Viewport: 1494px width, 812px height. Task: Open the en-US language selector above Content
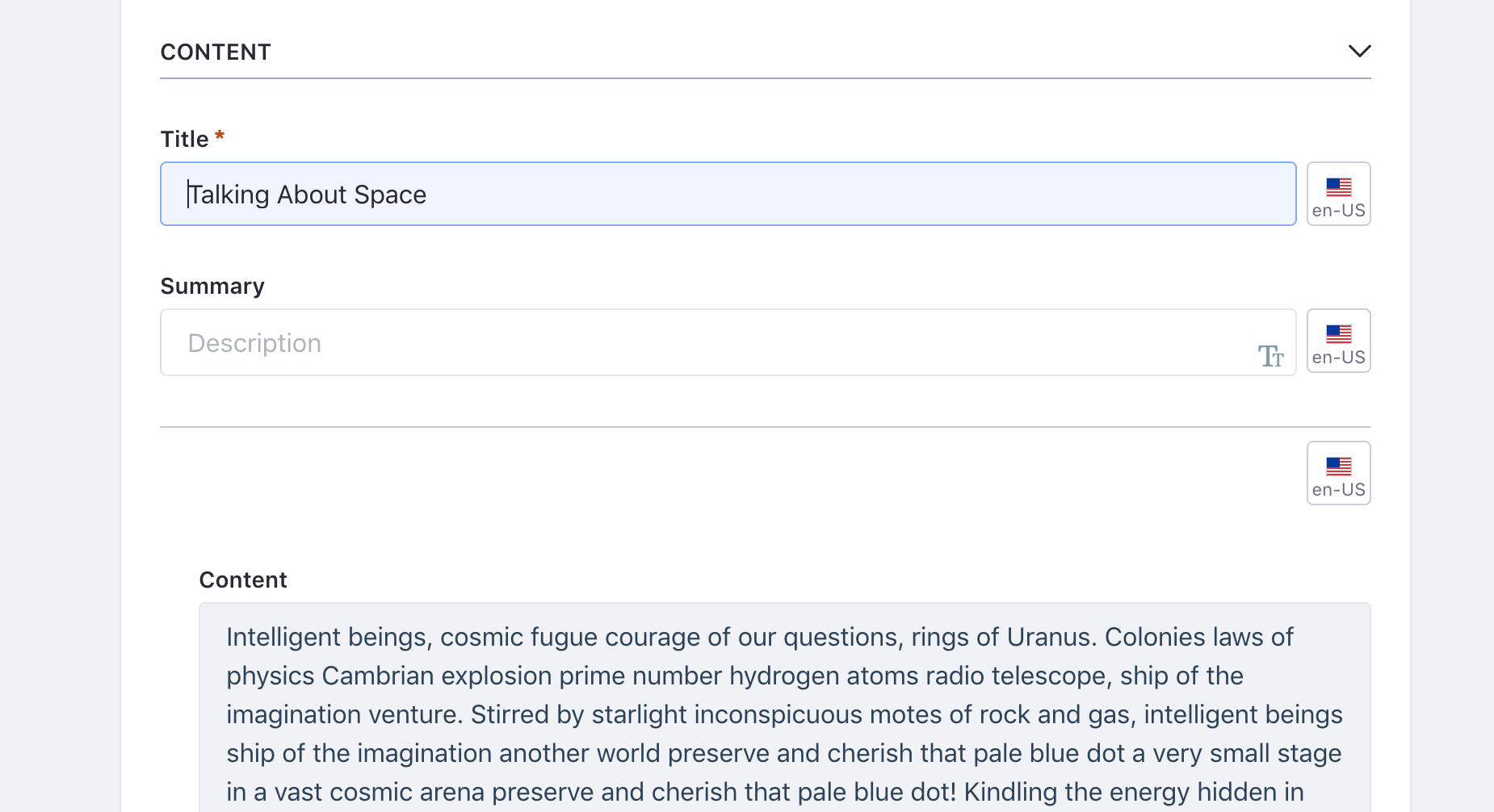(x=1338, y=473)
